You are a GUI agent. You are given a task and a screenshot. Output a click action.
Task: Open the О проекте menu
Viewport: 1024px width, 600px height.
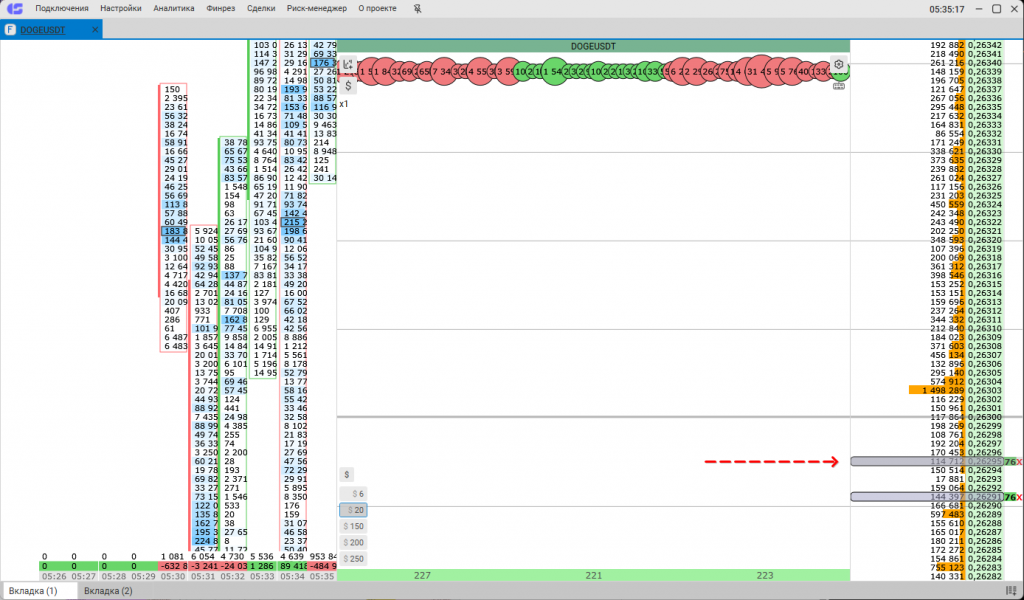(377, 8)
